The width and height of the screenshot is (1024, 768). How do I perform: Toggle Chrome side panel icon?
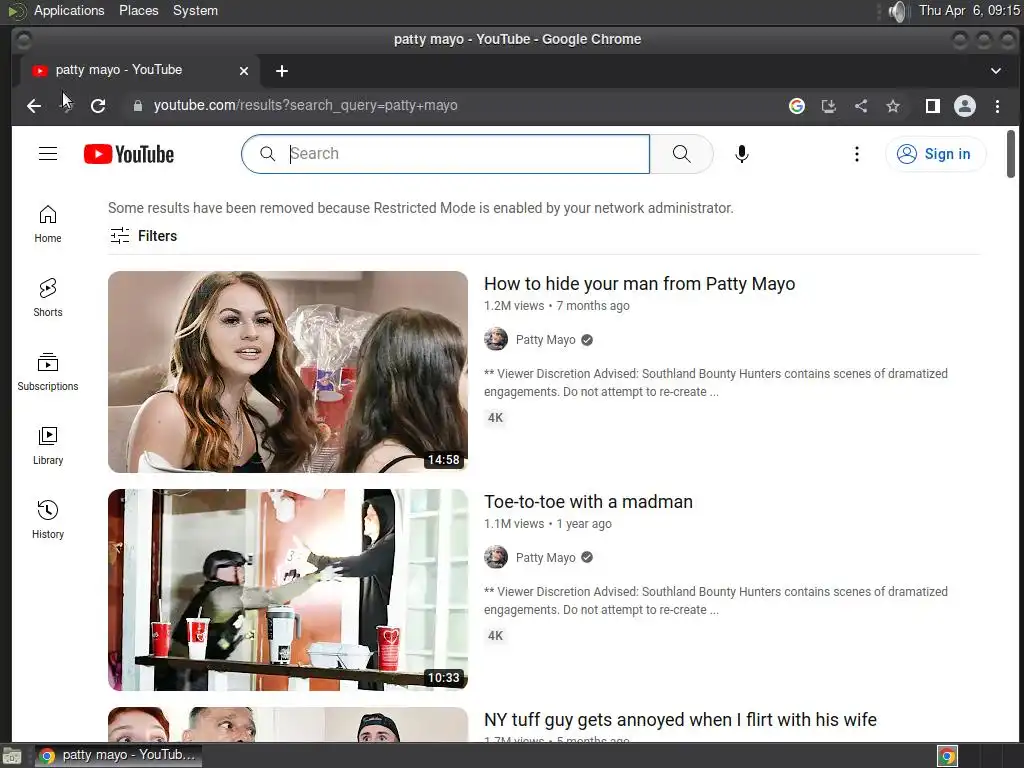pos(933,106)
